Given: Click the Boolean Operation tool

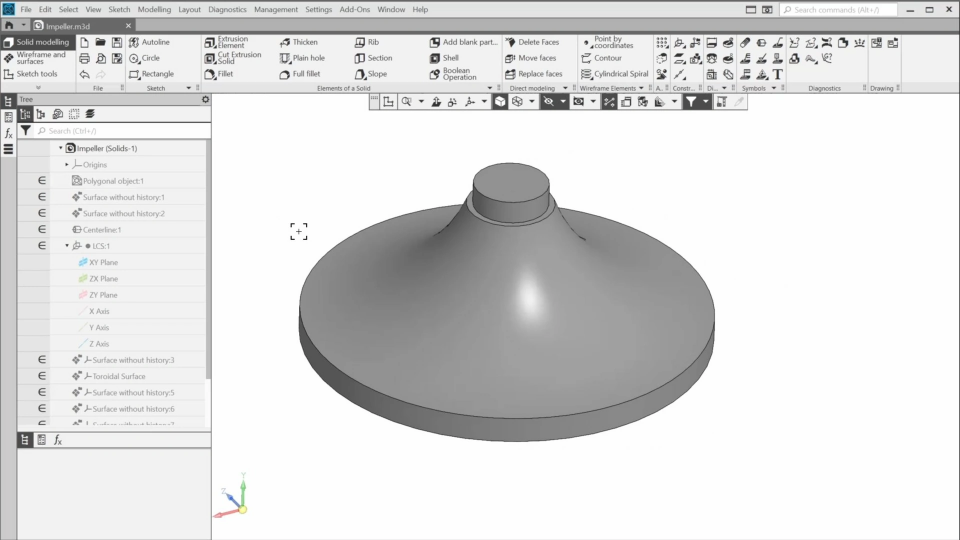Looking at the screenshot, I should coord(436,74).
